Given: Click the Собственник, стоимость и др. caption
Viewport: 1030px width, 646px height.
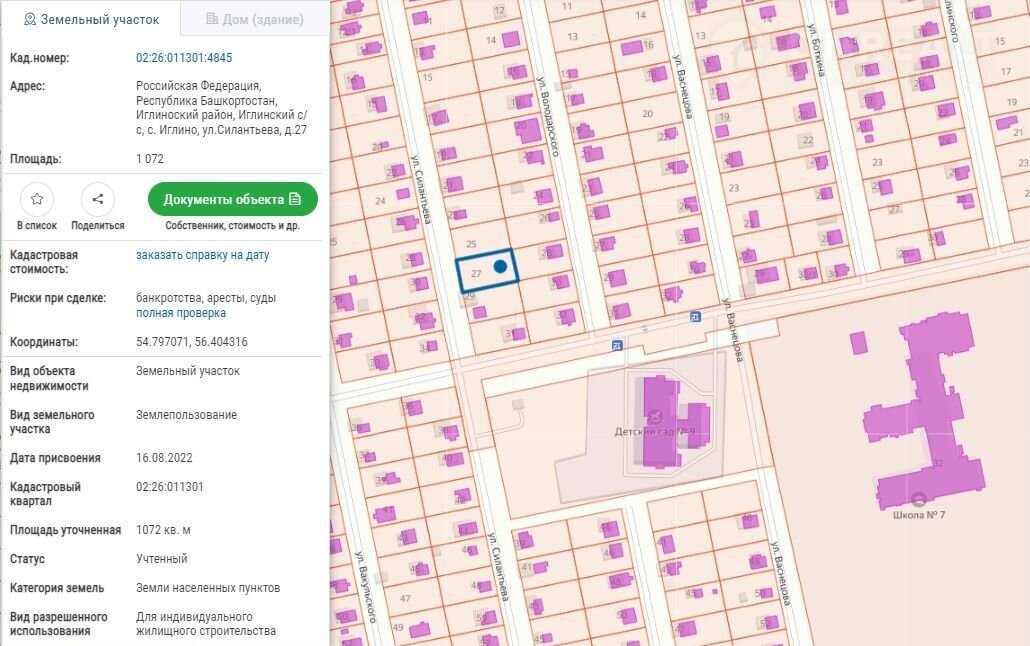Looking at the screenshot, I should tap(233, 226).
